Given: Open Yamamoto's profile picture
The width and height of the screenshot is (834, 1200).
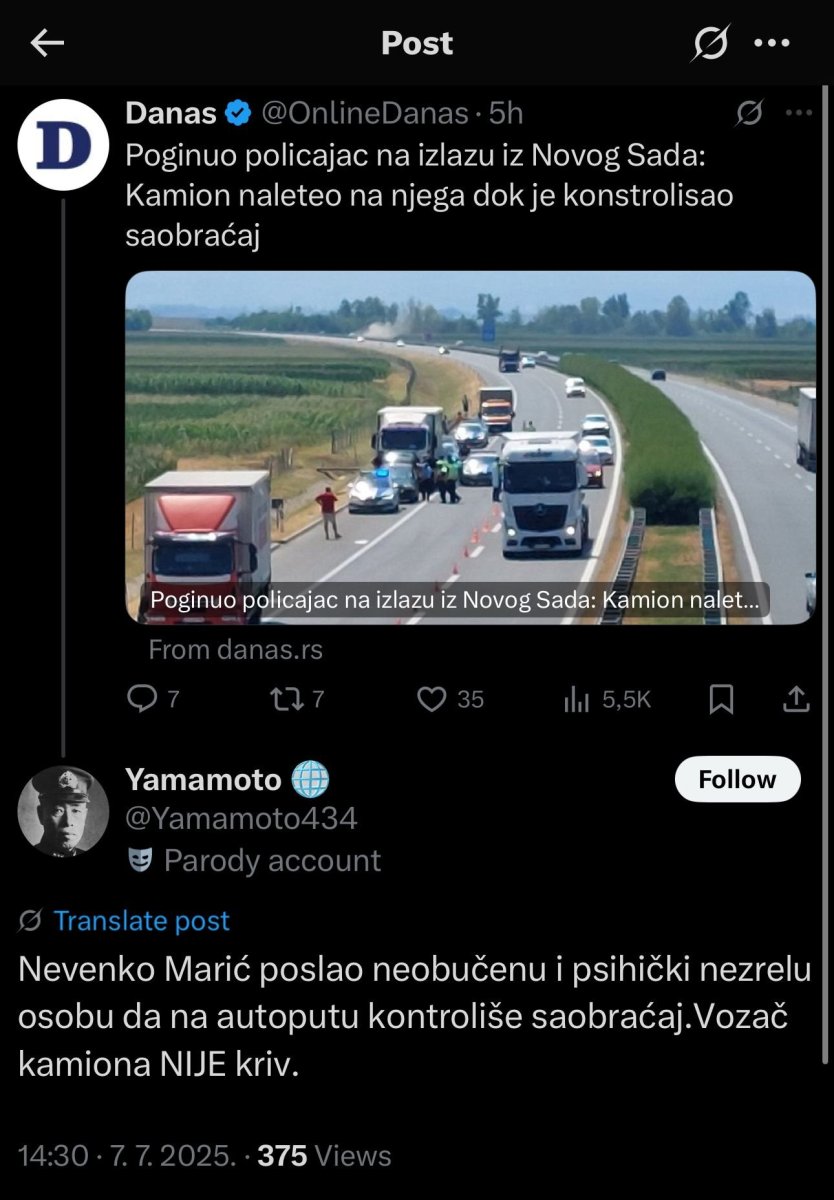Looking at the screenshot, I should click(63, 811).
